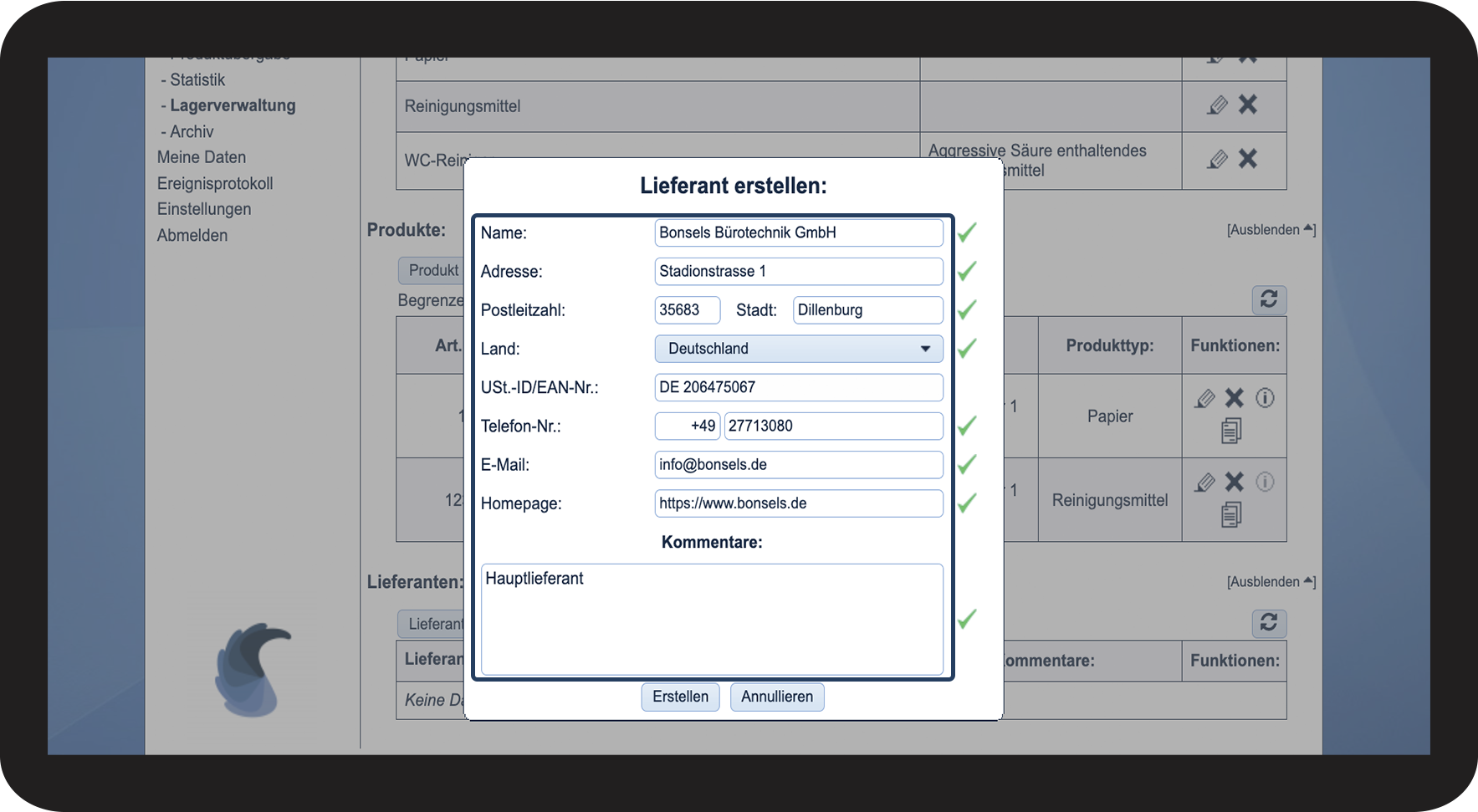Open the Land dropdown showing Deutschland
Screen dimensions: 1478x812
(799, 349)
